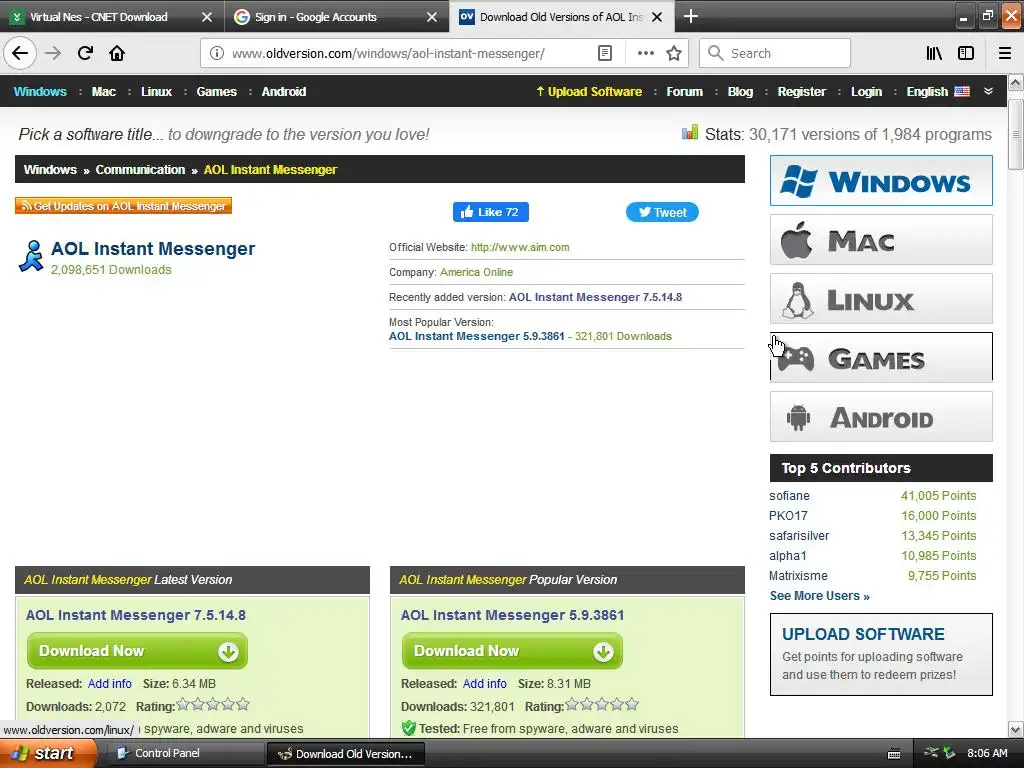Click the Tweet button
This screenshot has width=1024, height=768.
tap(662, 212)
